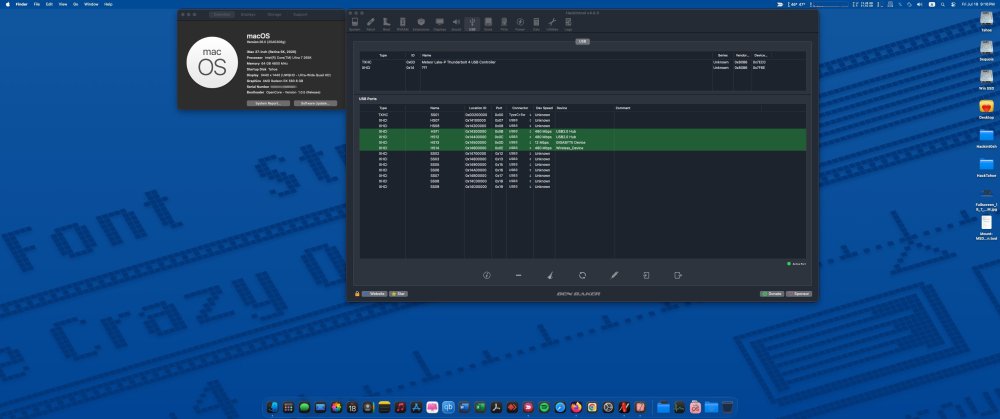Open Finder from the Dock
Screen dimensions: 1000x419
point(272,407)
